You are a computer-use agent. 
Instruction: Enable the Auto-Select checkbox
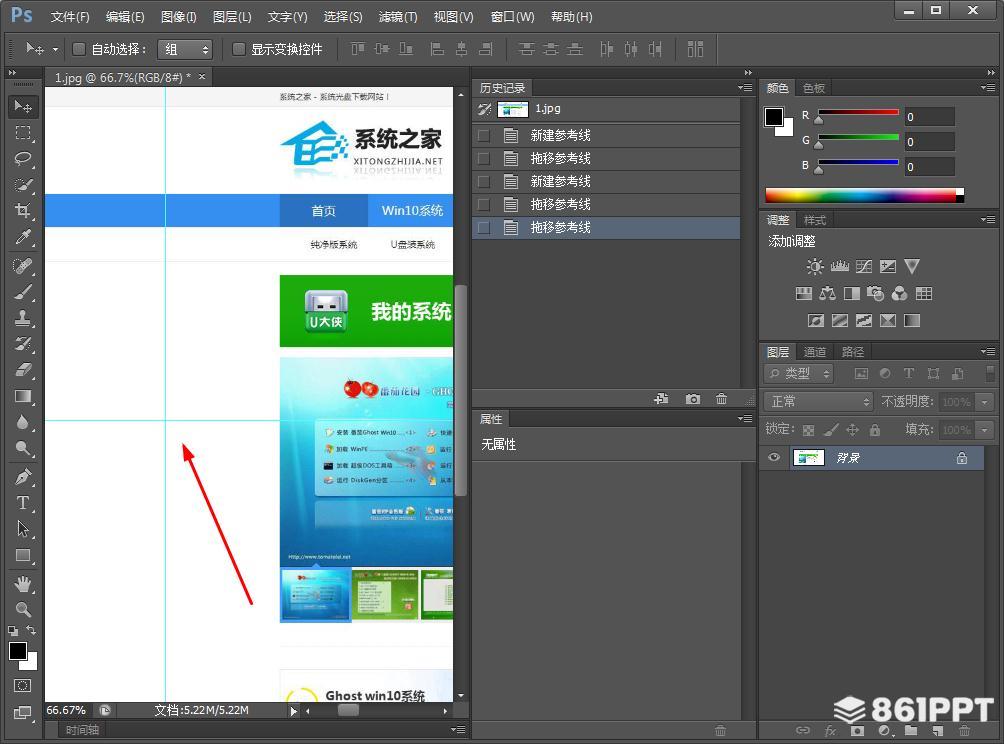tap(79, 49)
